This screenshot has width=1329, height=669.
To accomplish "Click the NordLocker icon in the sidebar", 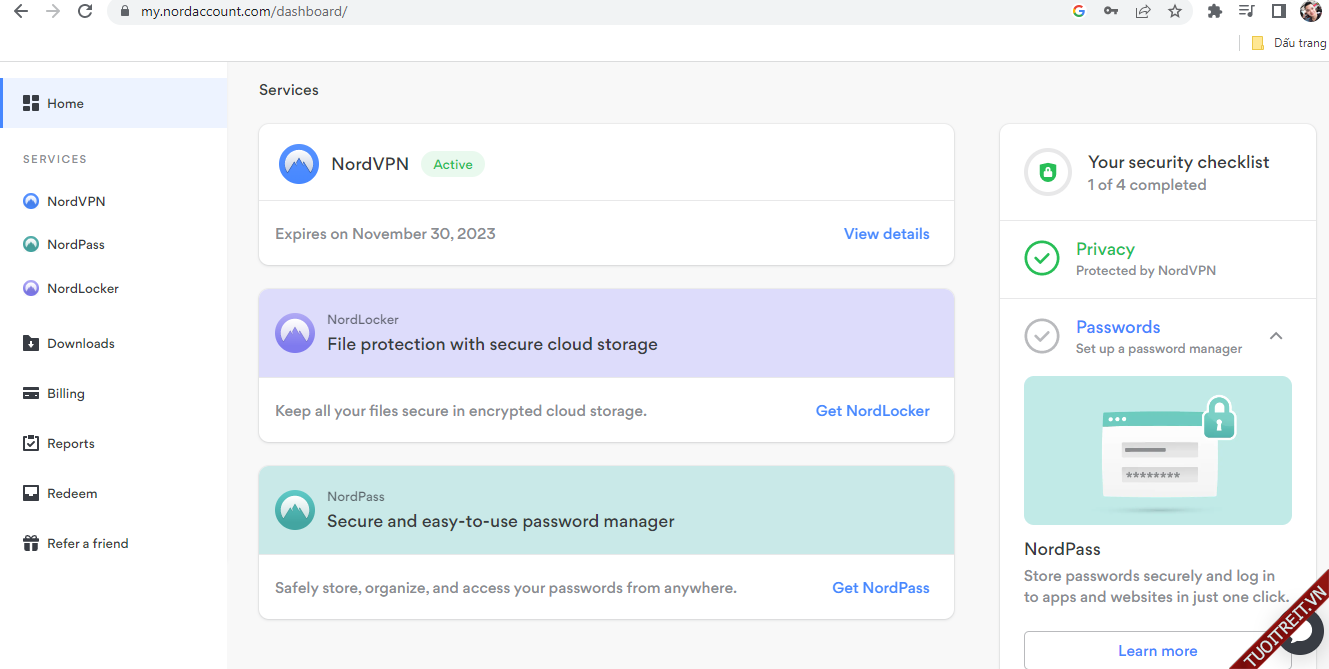I will pos(31,288).
